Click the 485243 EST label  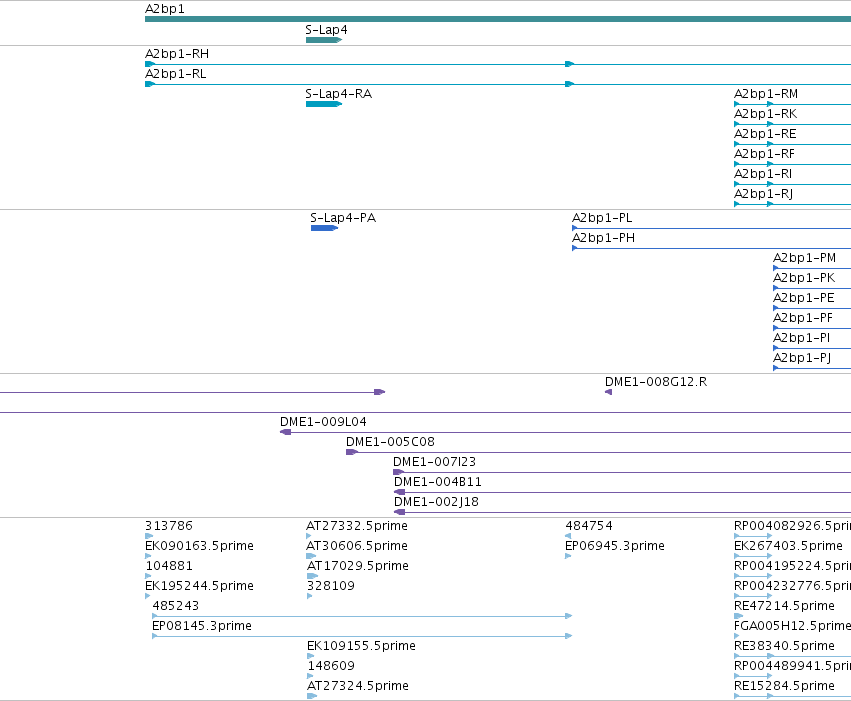(x=176, y=607)
